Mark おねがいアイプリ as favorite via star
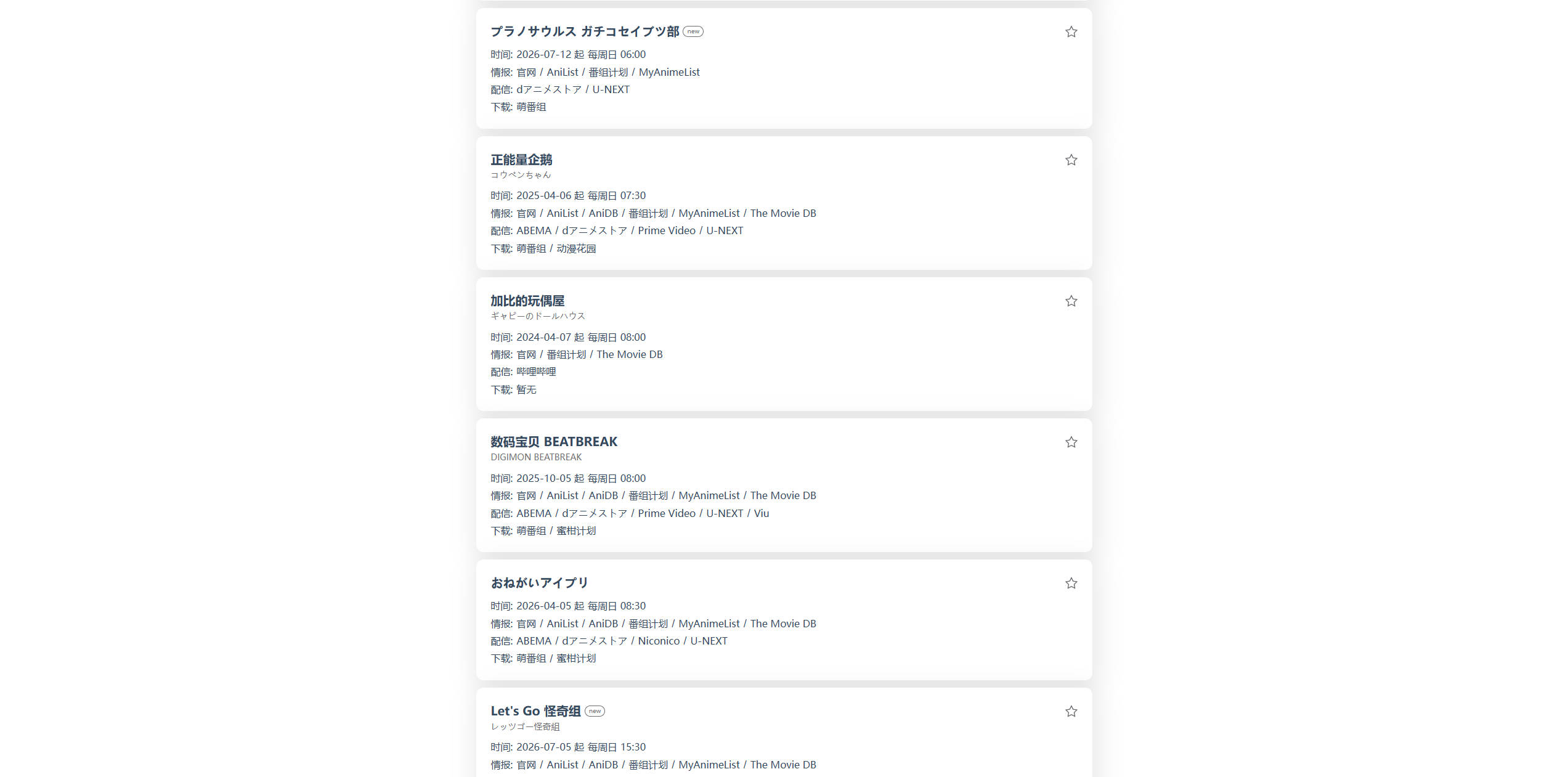Screen dimensions: 1568x777 click(x=1071, y=584)
